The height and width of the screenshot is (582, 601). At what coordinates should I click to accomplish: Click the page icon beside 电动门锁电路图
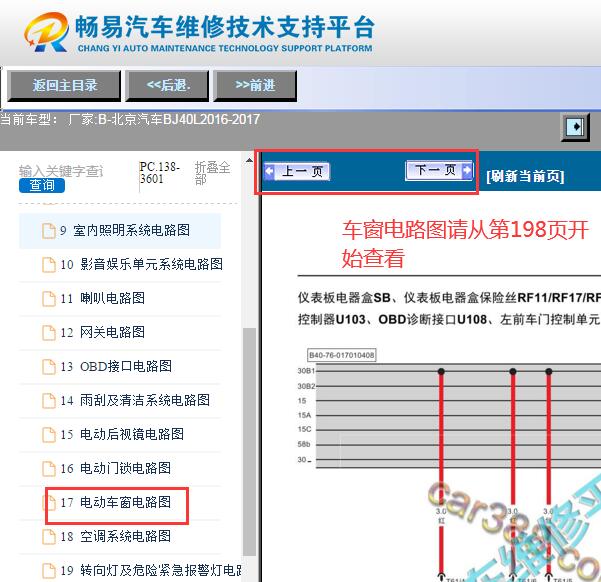49,469
